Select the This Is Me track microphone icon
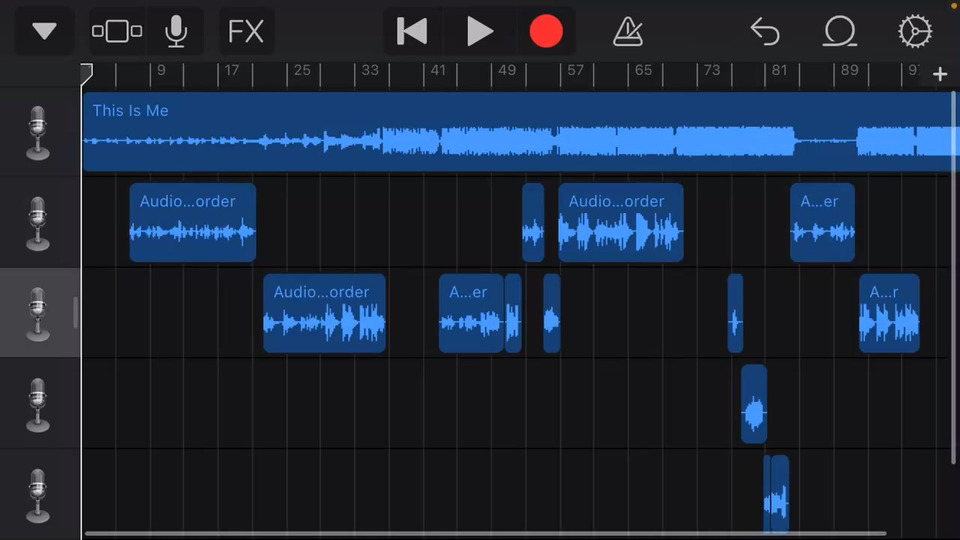The image size is (960, 540). [38, 132]
